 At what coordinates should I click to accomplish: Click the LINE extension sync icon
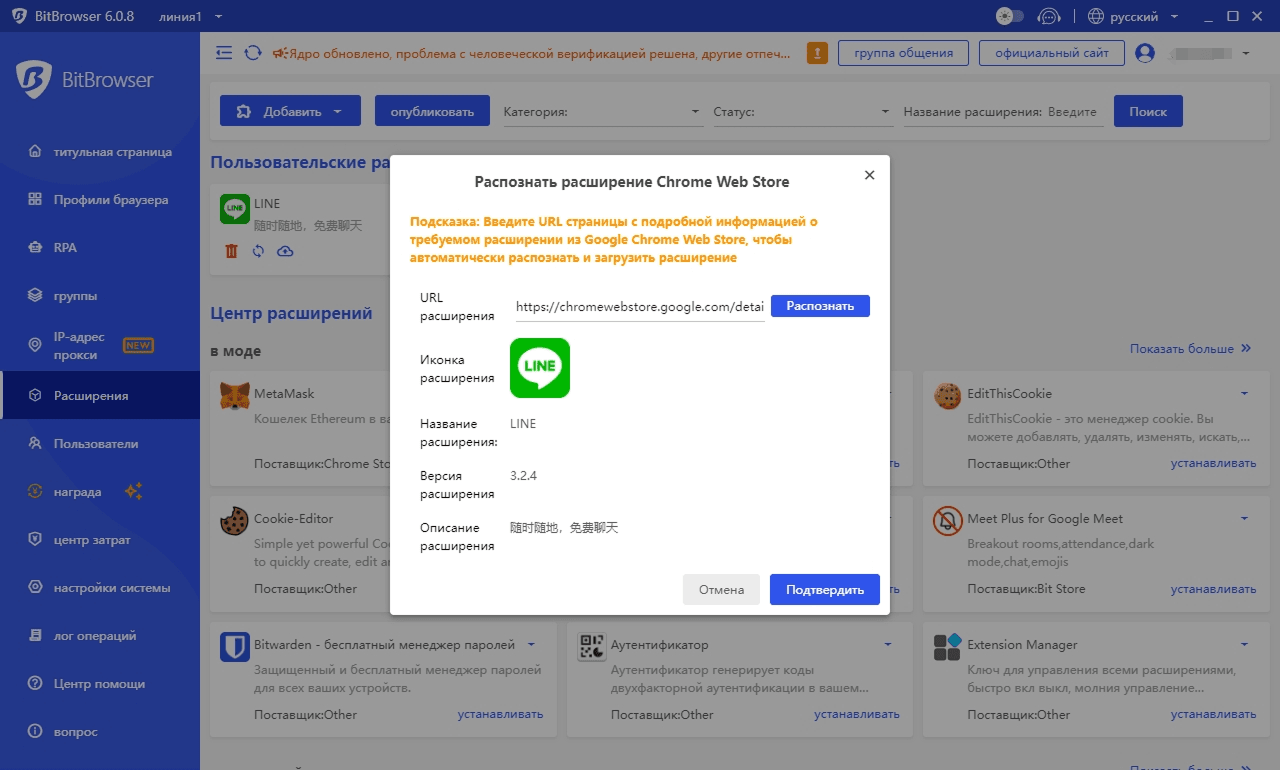258,251
